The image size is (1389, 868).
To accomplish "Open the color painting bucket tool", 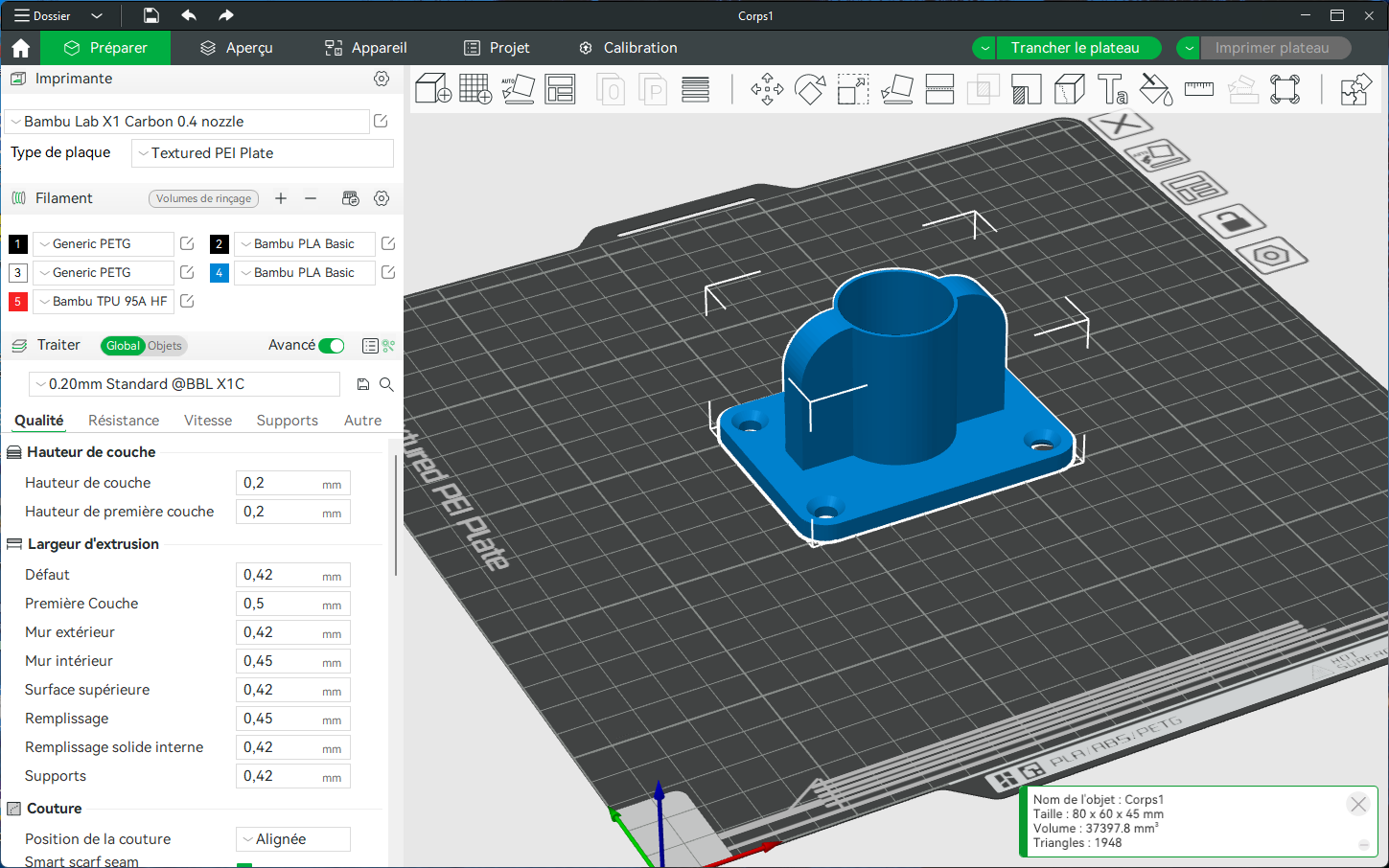I will point(1155,89).
